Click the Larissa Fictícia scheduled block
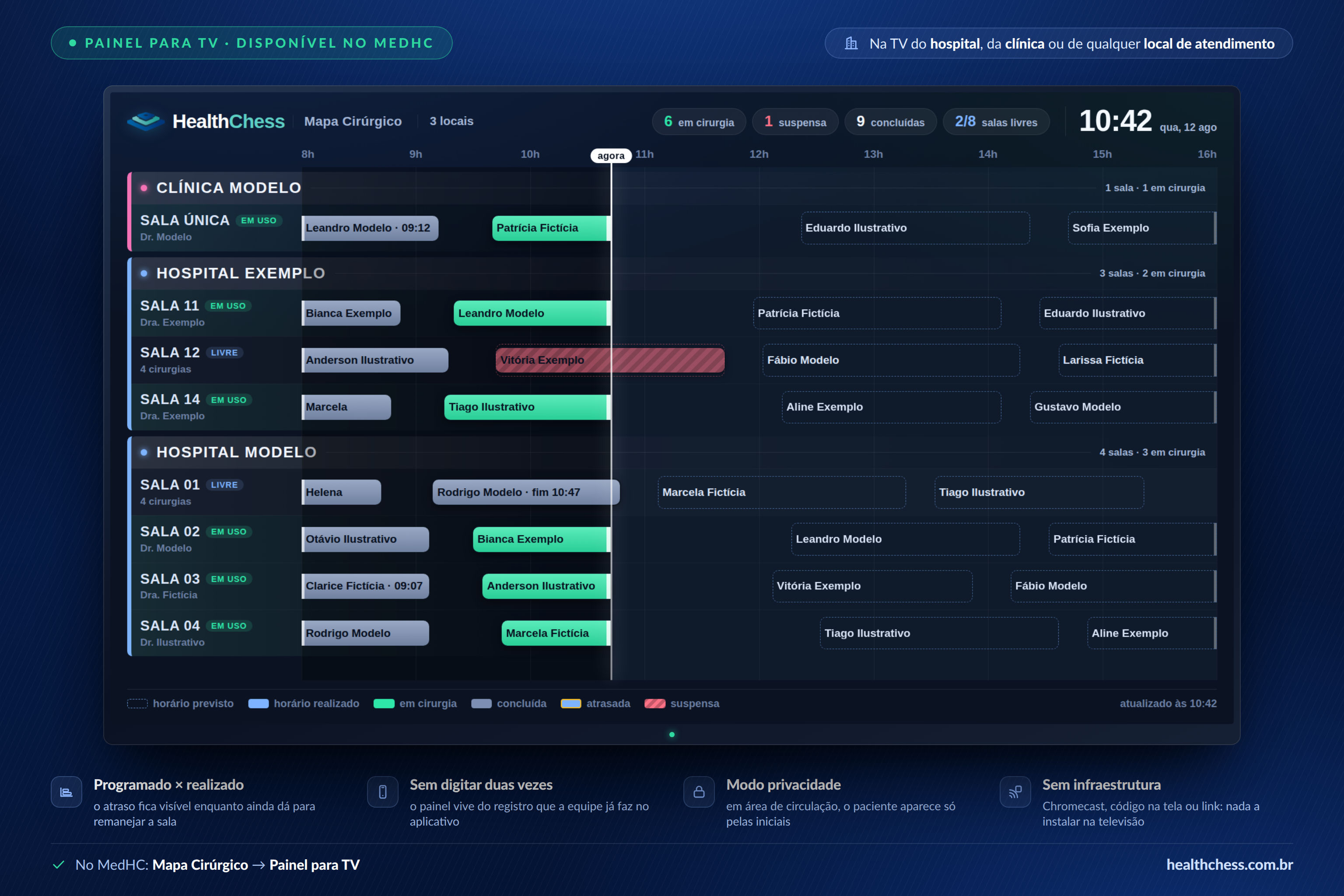Screen dimensions: 1344x896 pyautogui.click(x=1137, y=360)
